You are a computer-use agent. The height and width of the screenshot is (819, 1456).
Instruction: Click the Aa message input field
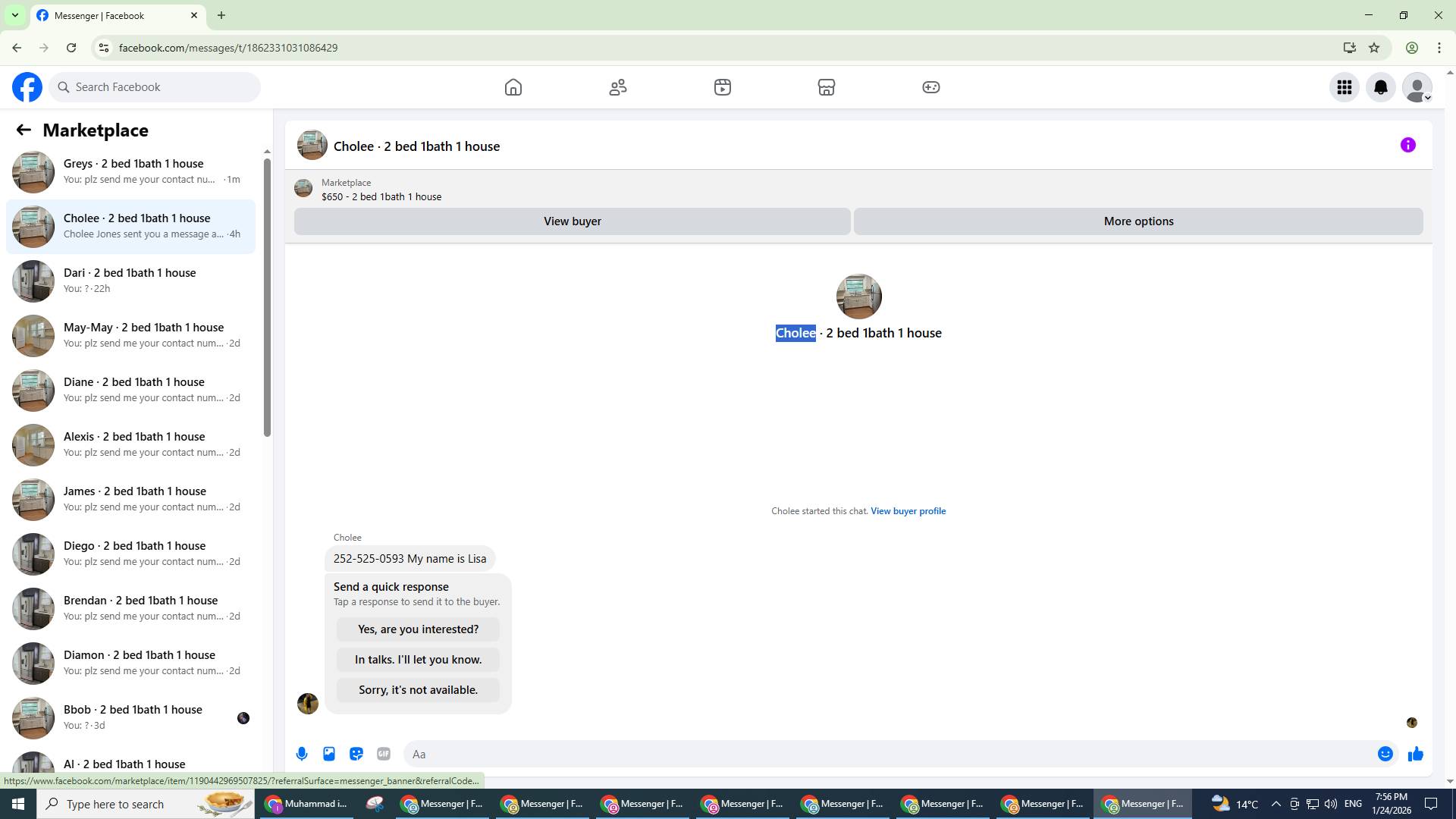pyautogui.click(x=887, y=754)
